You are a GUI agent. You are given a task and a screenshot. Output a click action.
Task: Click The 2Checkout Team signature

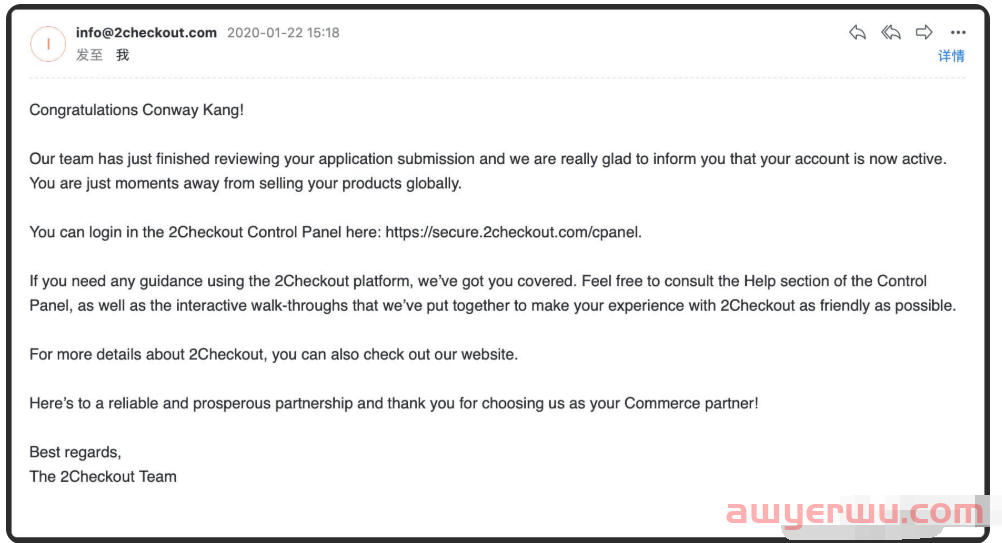pos(103,476)
